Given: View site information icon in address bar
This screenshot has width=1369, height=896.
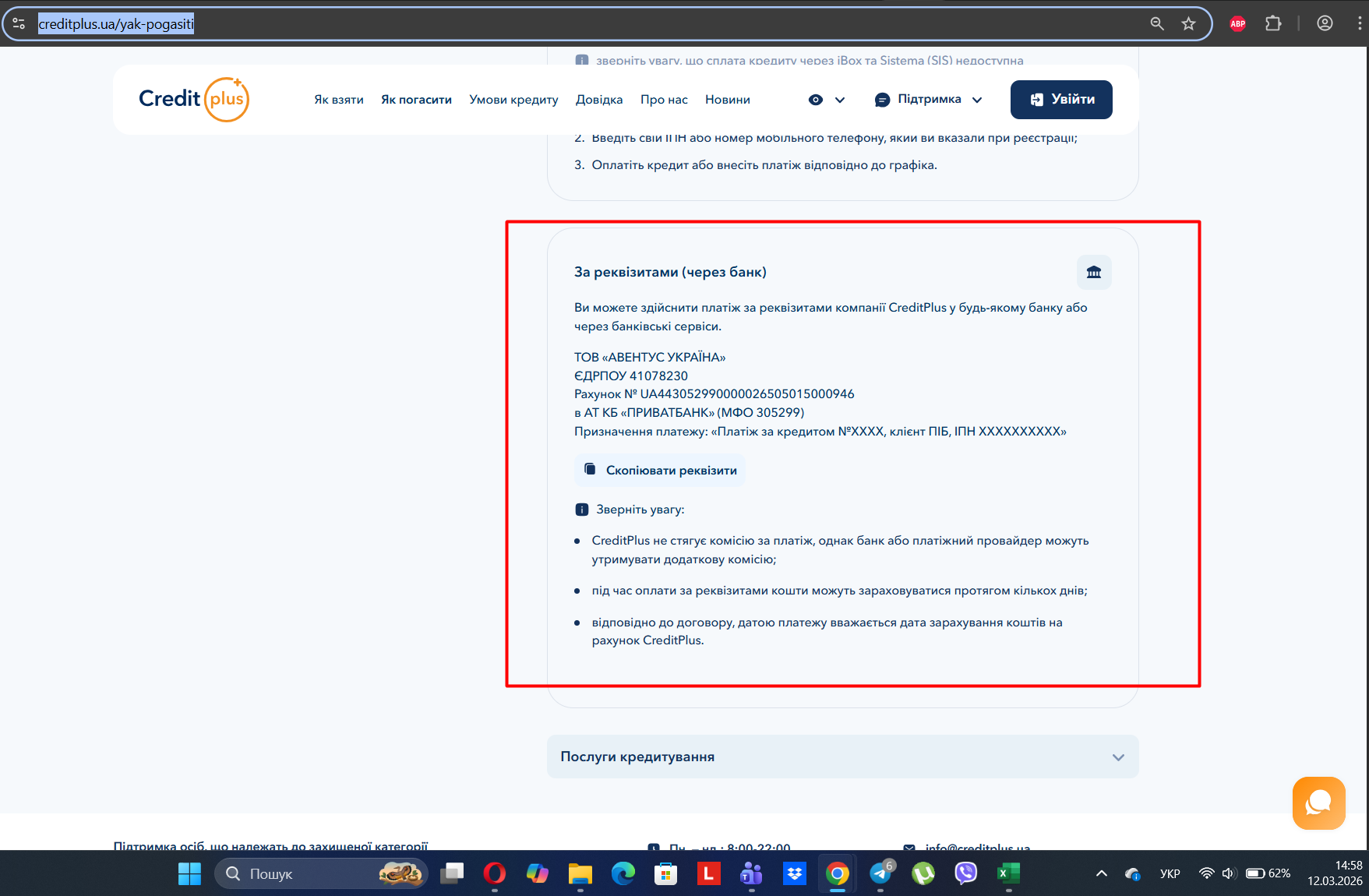Looking at the screenshot, I should (x=19, y=23).
